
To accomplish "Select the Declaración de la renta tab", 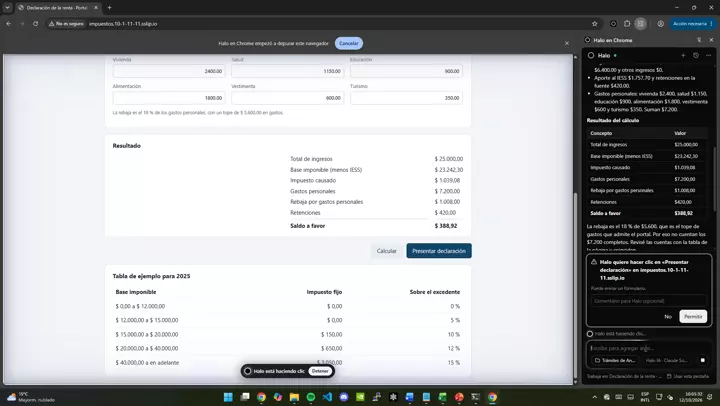I will click(56, 8).
